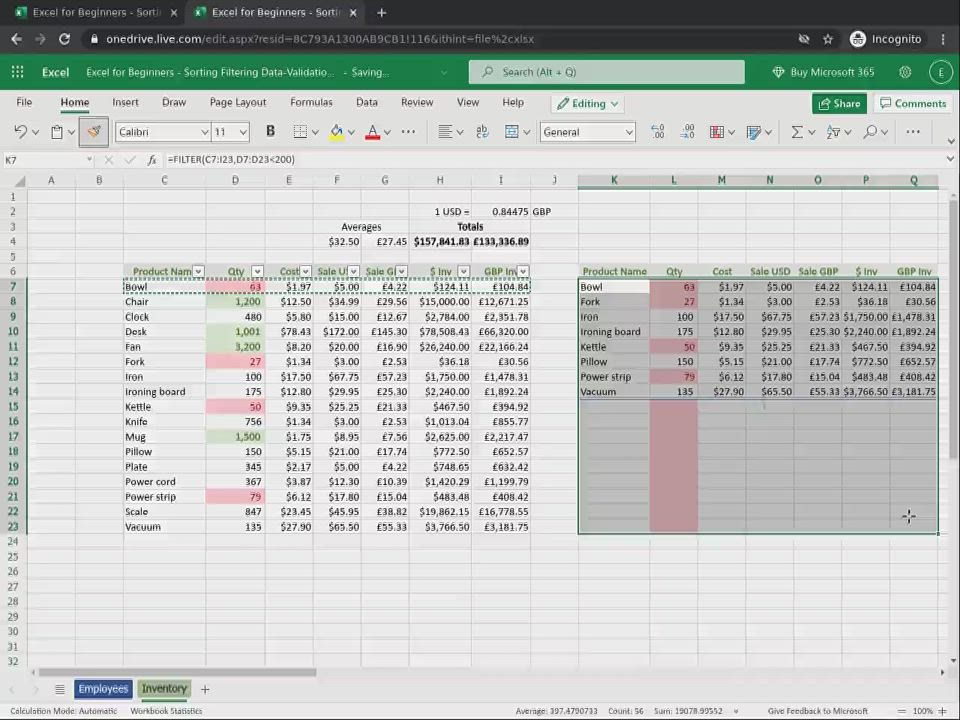The width and height of the screenshot is (960, 720).
Task: Click the Sort & Filter icon
Action: click(x=833, y=132)
